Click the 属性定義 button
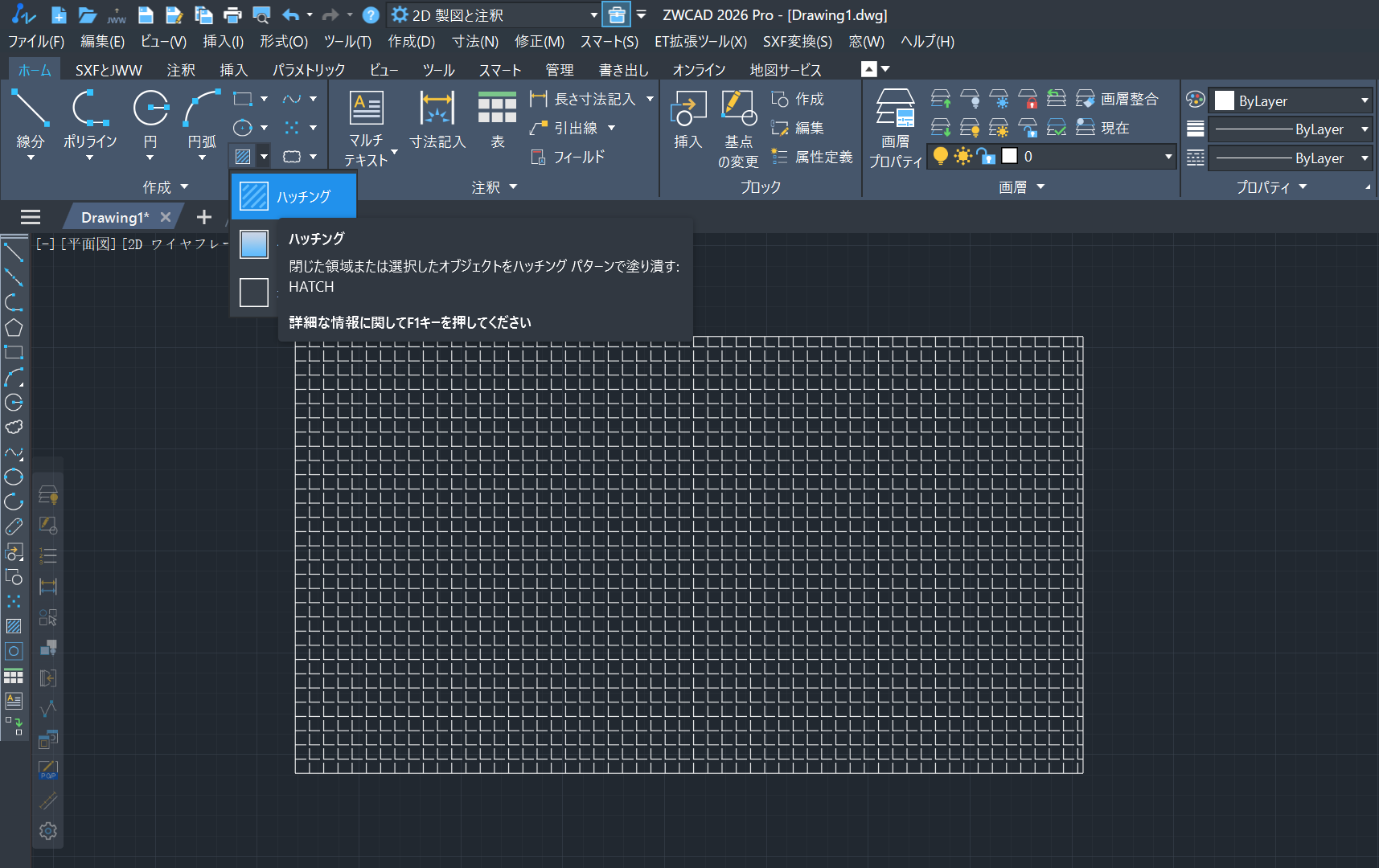Image resolution: width=1379 pixels, height=868 pixels. pyautogui.click(x=812, y=158)
